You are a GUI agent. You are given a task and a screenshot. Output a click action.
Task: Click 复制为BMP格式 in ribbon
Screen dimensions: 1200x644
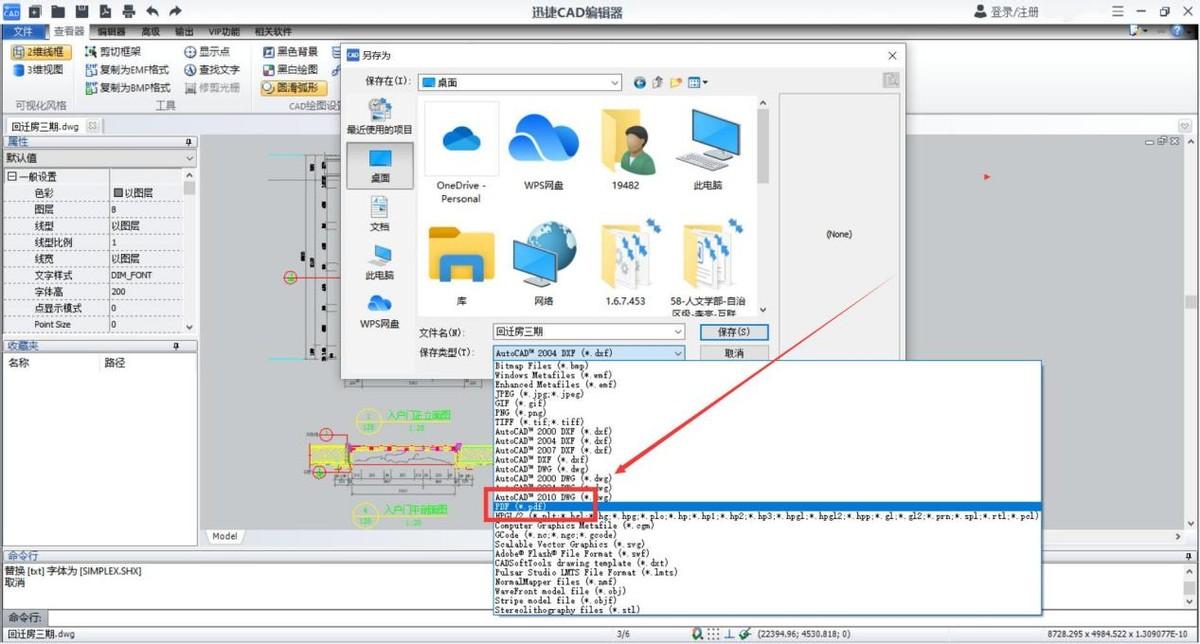coord(126,88)
